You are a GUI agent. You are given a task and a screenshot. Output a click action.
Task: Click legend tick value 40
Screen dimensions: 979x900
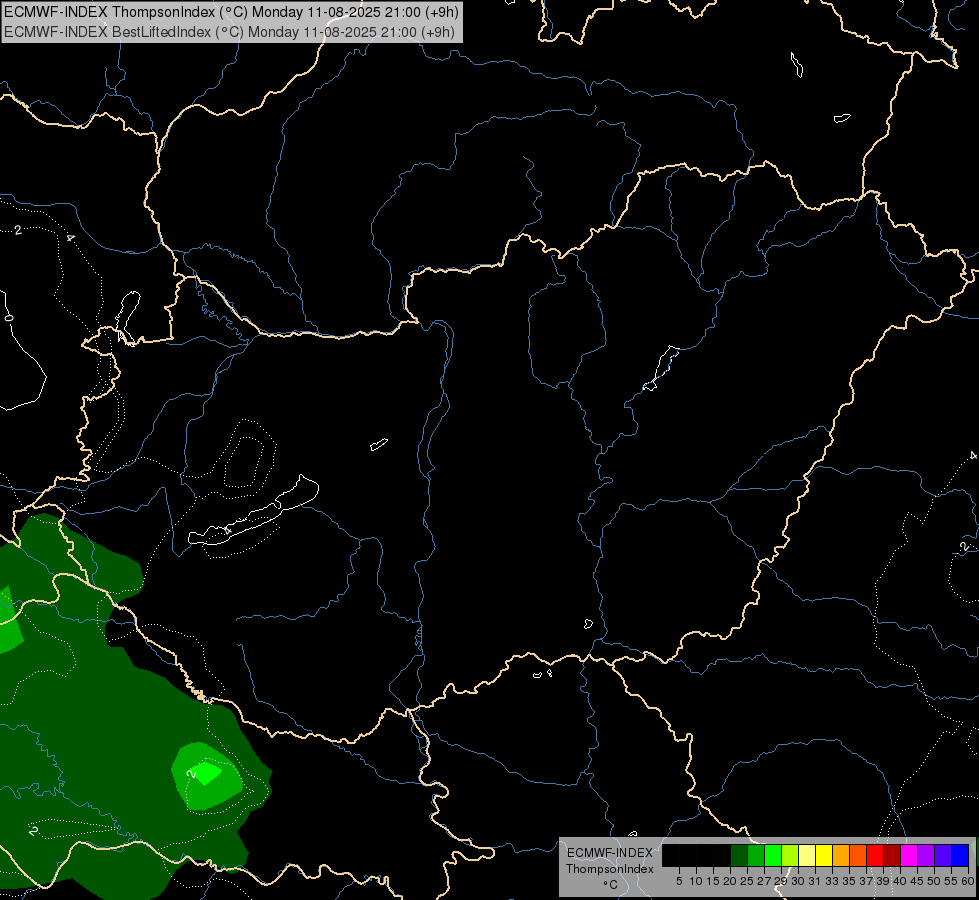(900, 881)
